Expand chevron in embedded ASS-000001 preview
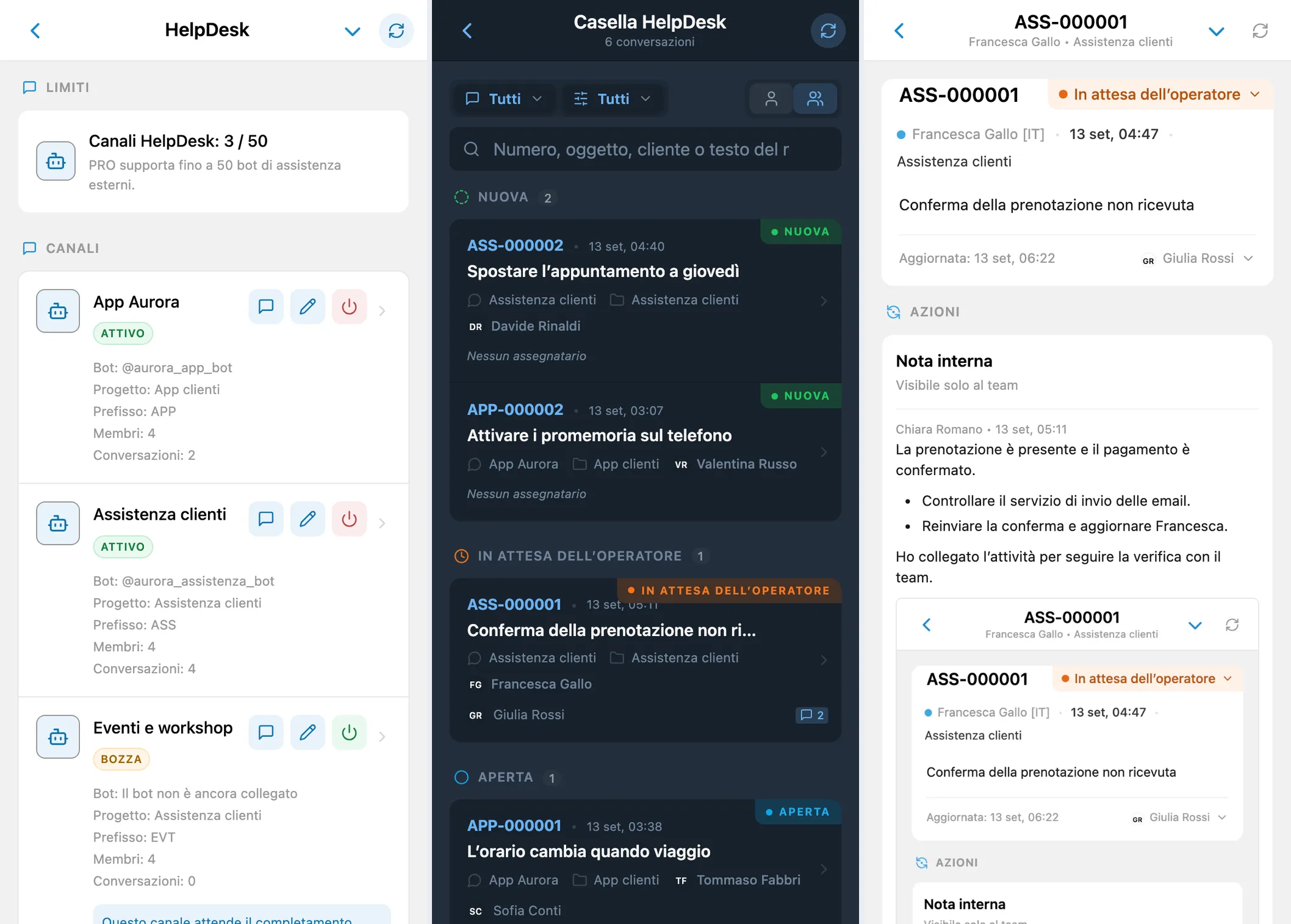This screenshot has height=924, width=1291. click(x=1195, y=625)
